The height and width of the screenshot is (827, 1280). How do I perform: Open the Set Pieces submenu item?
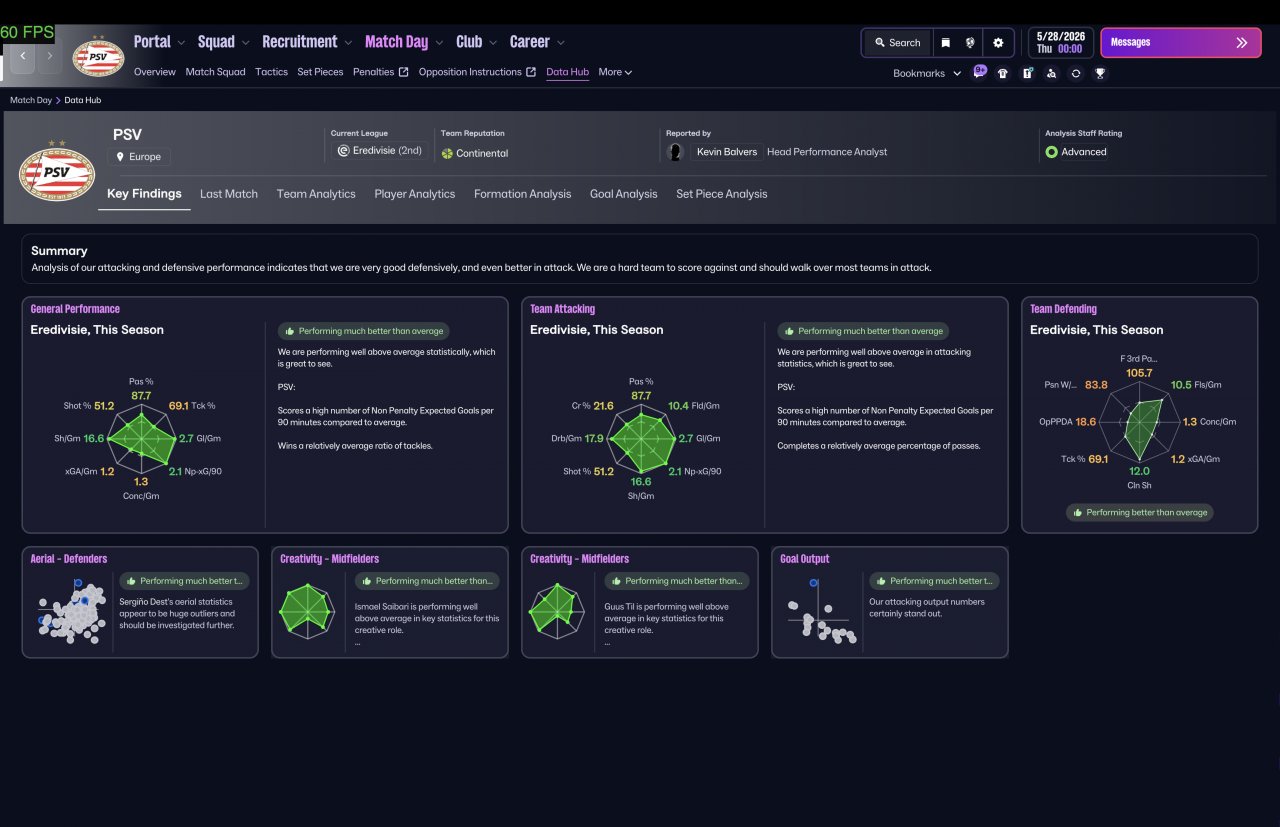[x=320, y=72]
